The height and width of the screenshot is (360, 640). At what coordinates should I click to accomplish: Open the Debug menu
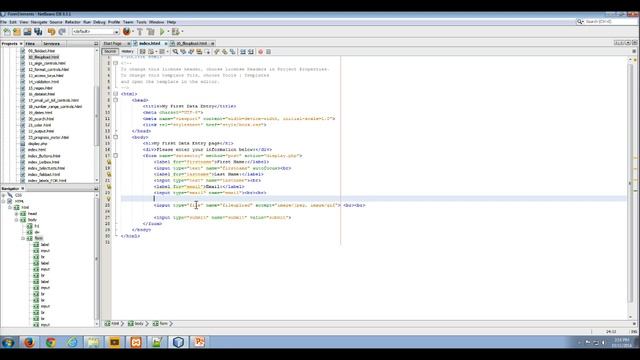click(99, 22)
